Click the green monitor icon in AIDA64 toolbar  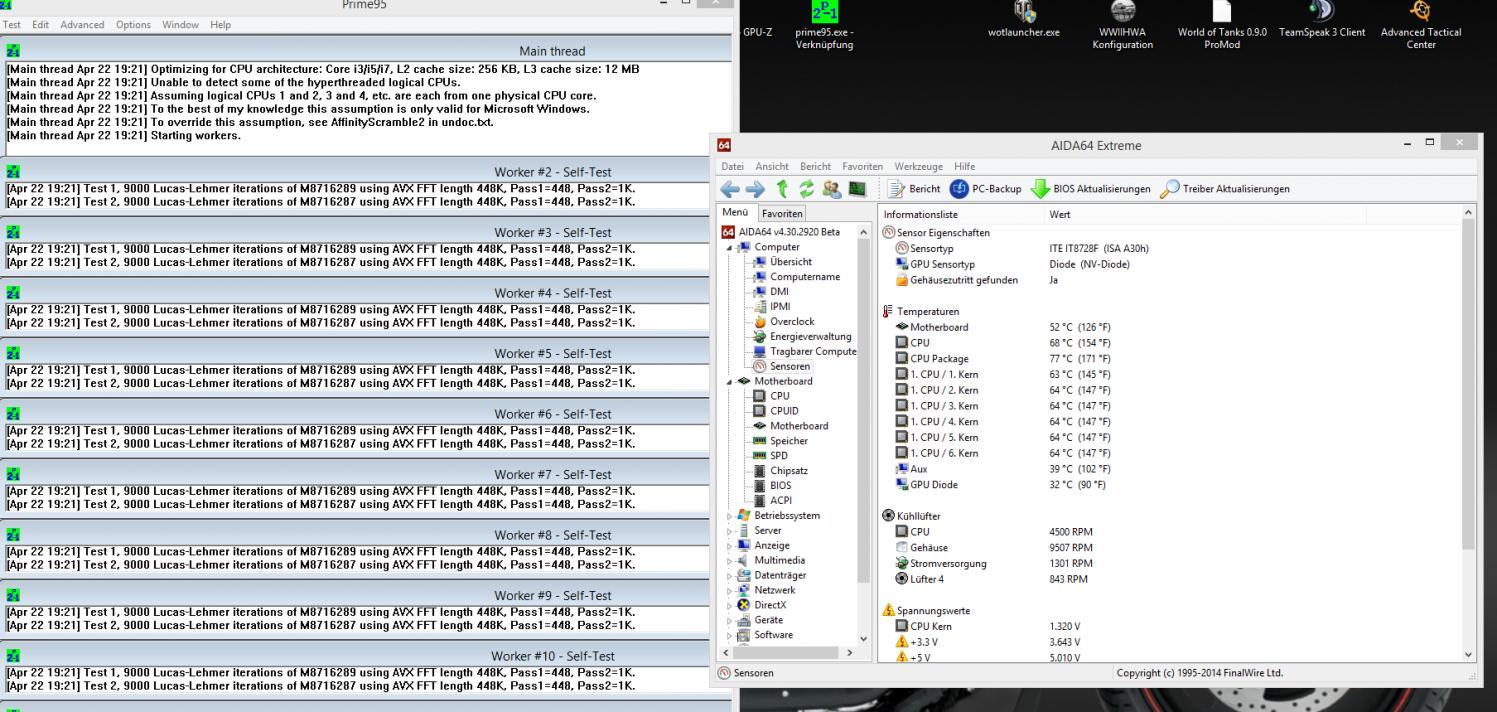pyautogui.click(x=857, y=189)
